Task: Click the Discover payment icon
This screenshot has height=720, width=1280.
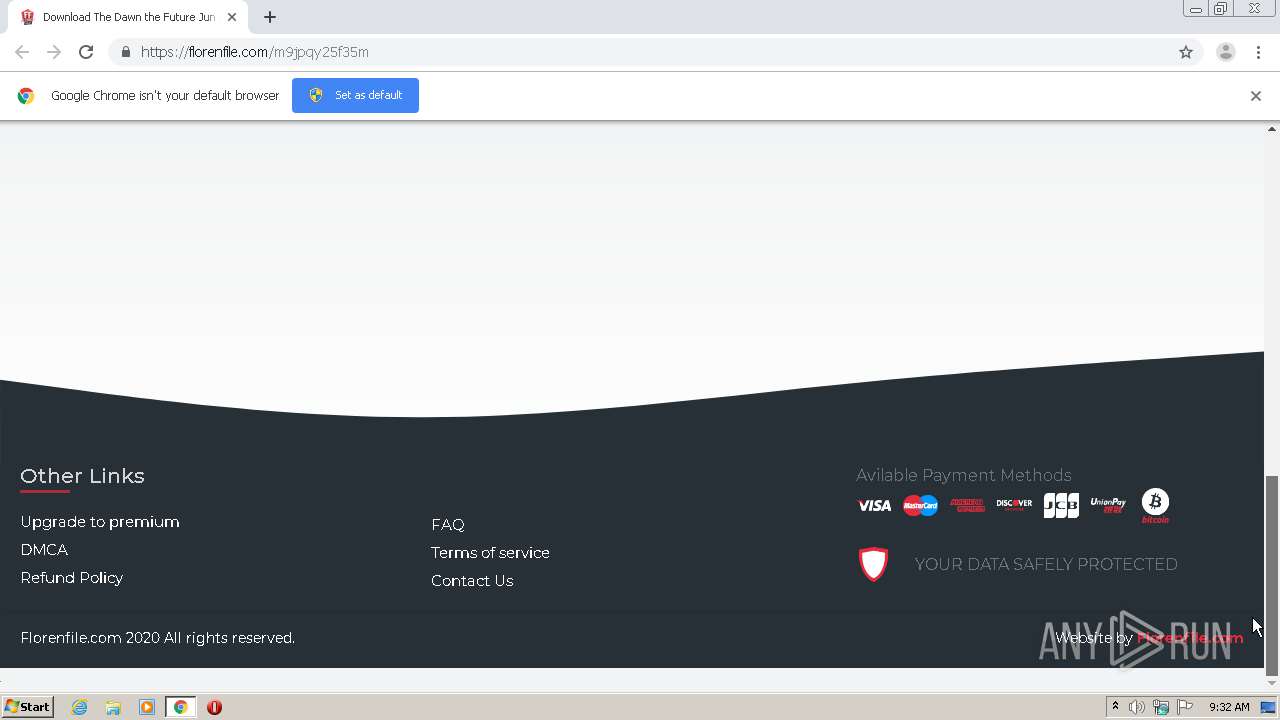Action: (1014, 504)
